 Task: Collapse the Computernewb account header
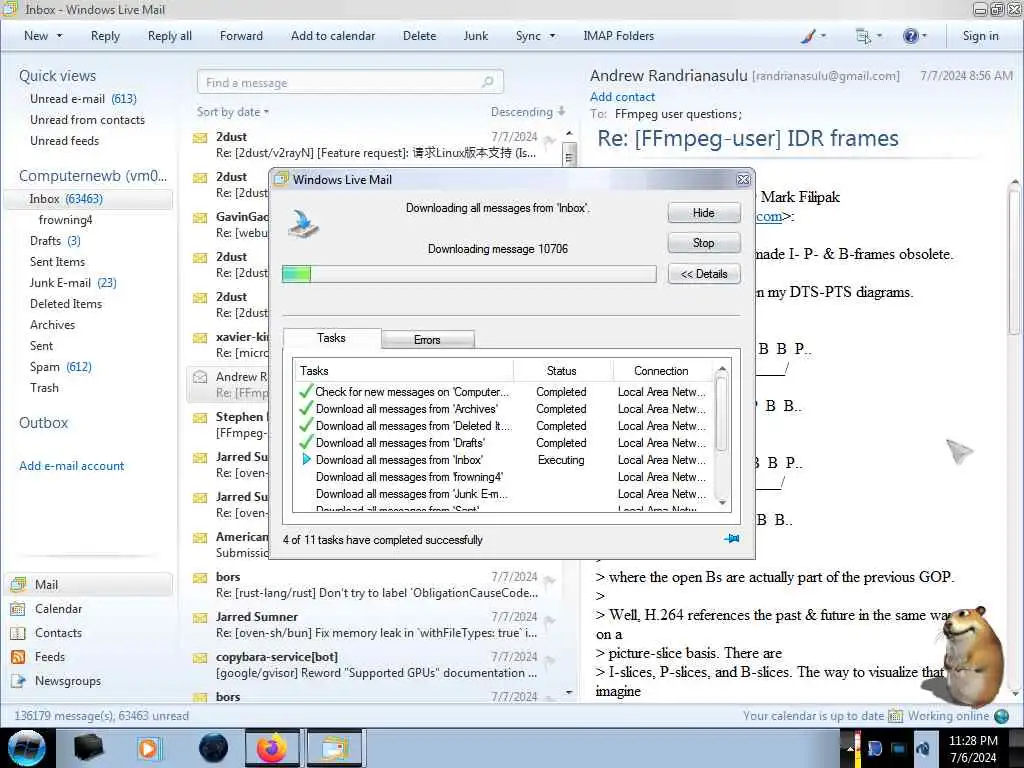pyautogui.click(x=93, y=176)
